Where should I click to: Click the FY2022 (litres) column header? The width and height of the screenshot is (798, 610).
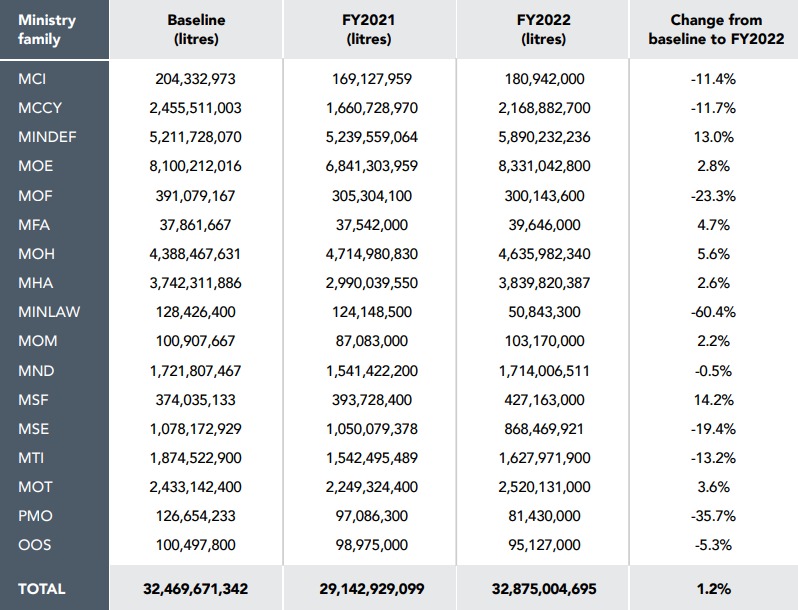544,30
